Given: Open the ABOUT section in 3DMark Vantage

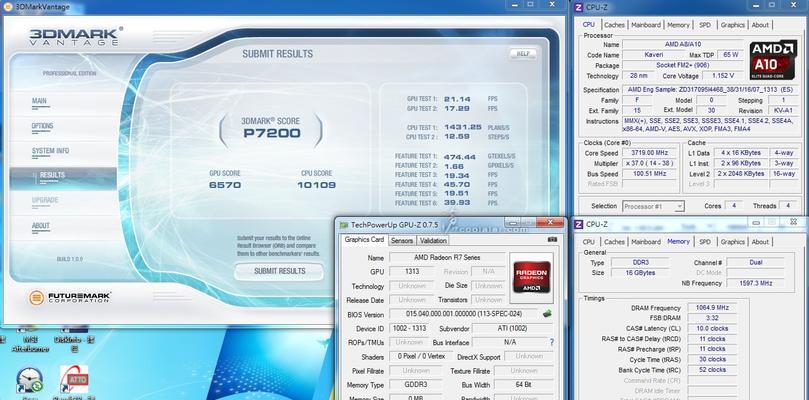Looking at the screenshot, I should click(x=41, y=226).
